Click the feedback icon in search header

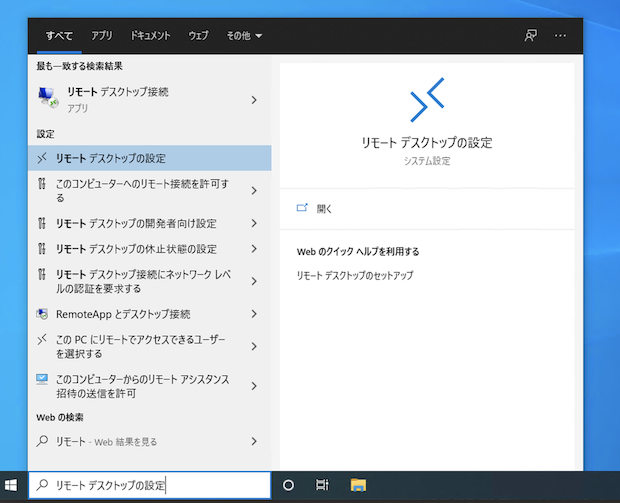click(x=531, y=36)
